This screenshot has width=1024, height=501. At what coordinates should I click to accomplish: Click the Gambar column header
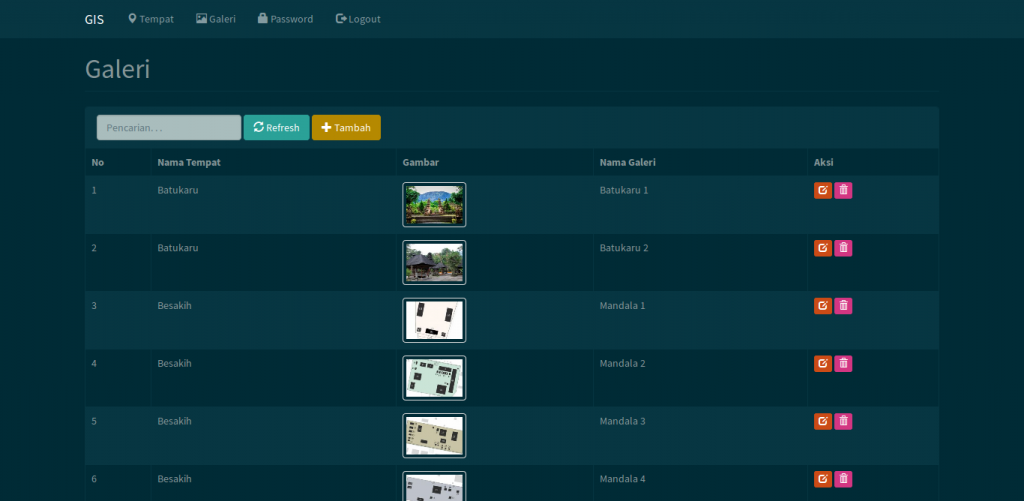pyautogui.click(x=421, y=162)
